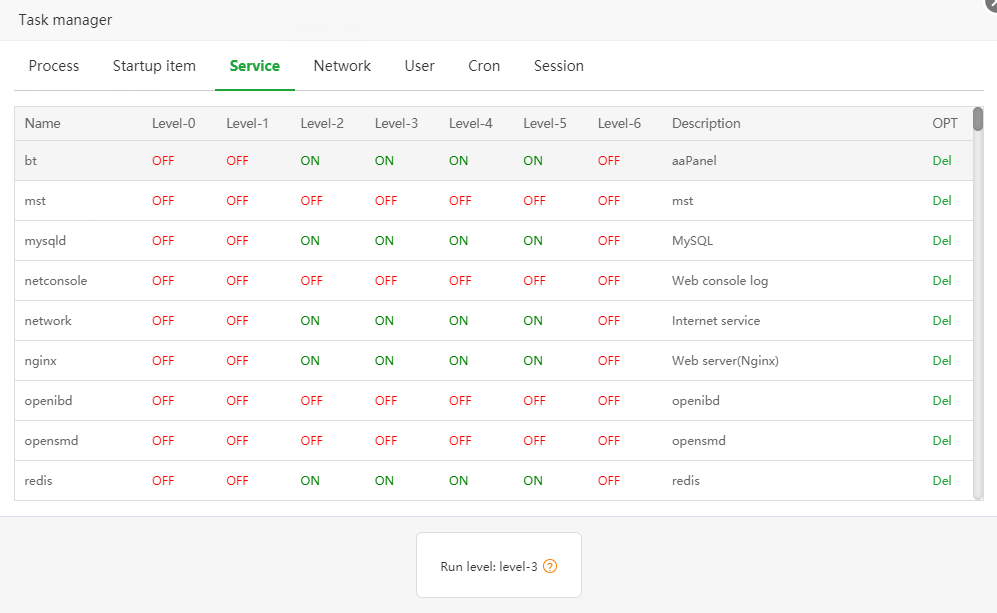Switch to the Process tab
The height and width of the screenshot is (613, 997).
click(54, 66)
